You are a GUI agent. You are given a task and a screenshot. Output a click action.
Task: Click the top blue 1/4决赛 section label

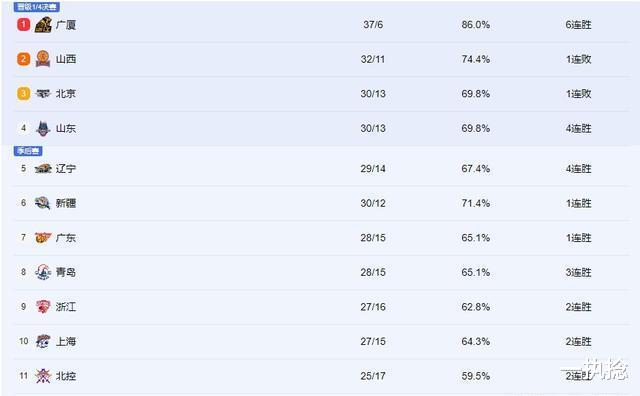37,7
